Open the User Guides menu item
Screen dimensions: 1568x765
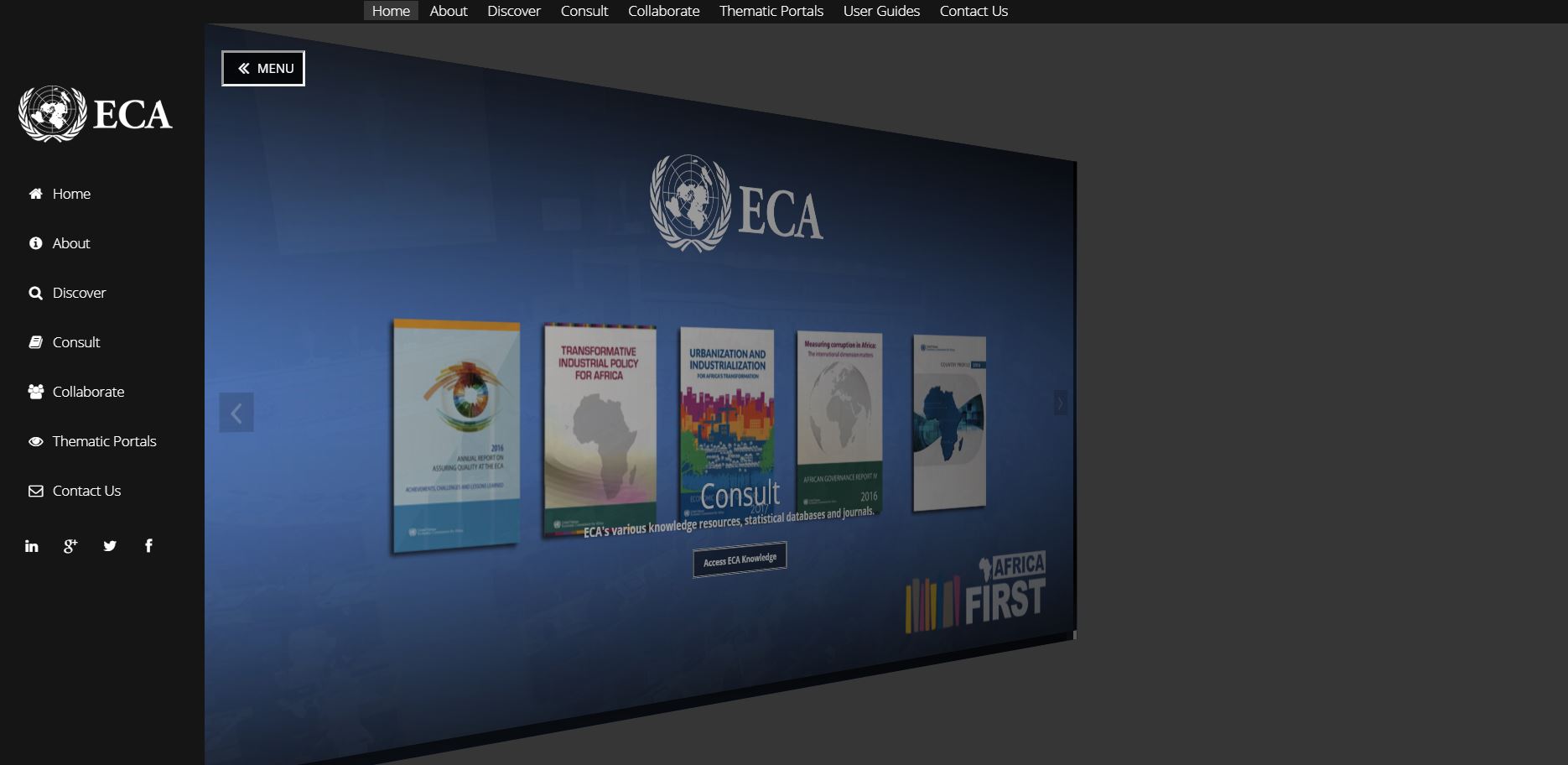pos(880,11)
